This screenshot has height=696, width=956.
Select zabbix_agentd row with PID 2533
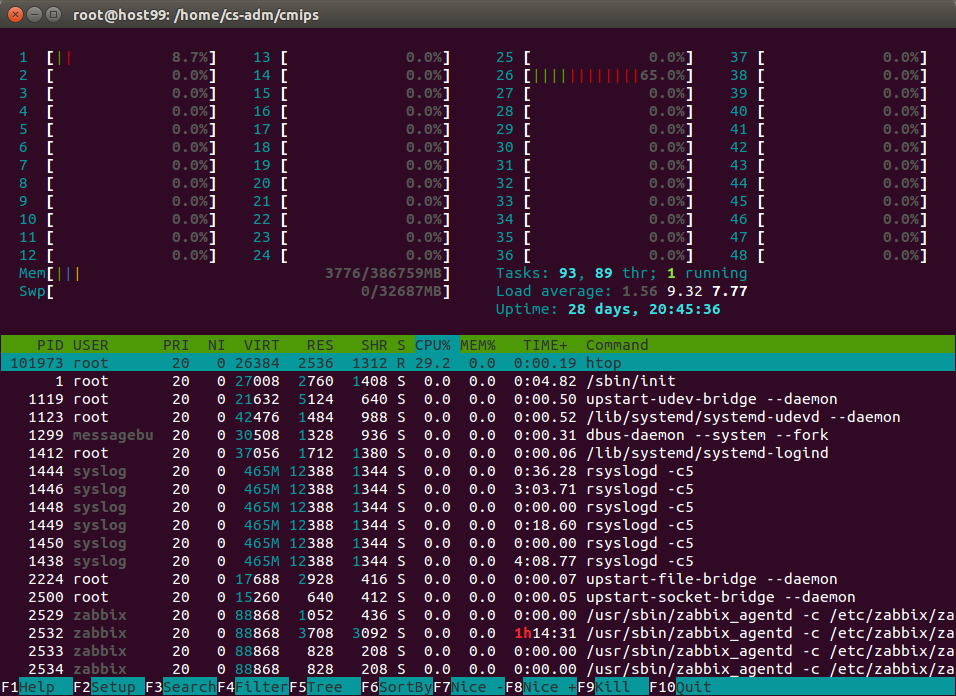[x=478, y=651]
